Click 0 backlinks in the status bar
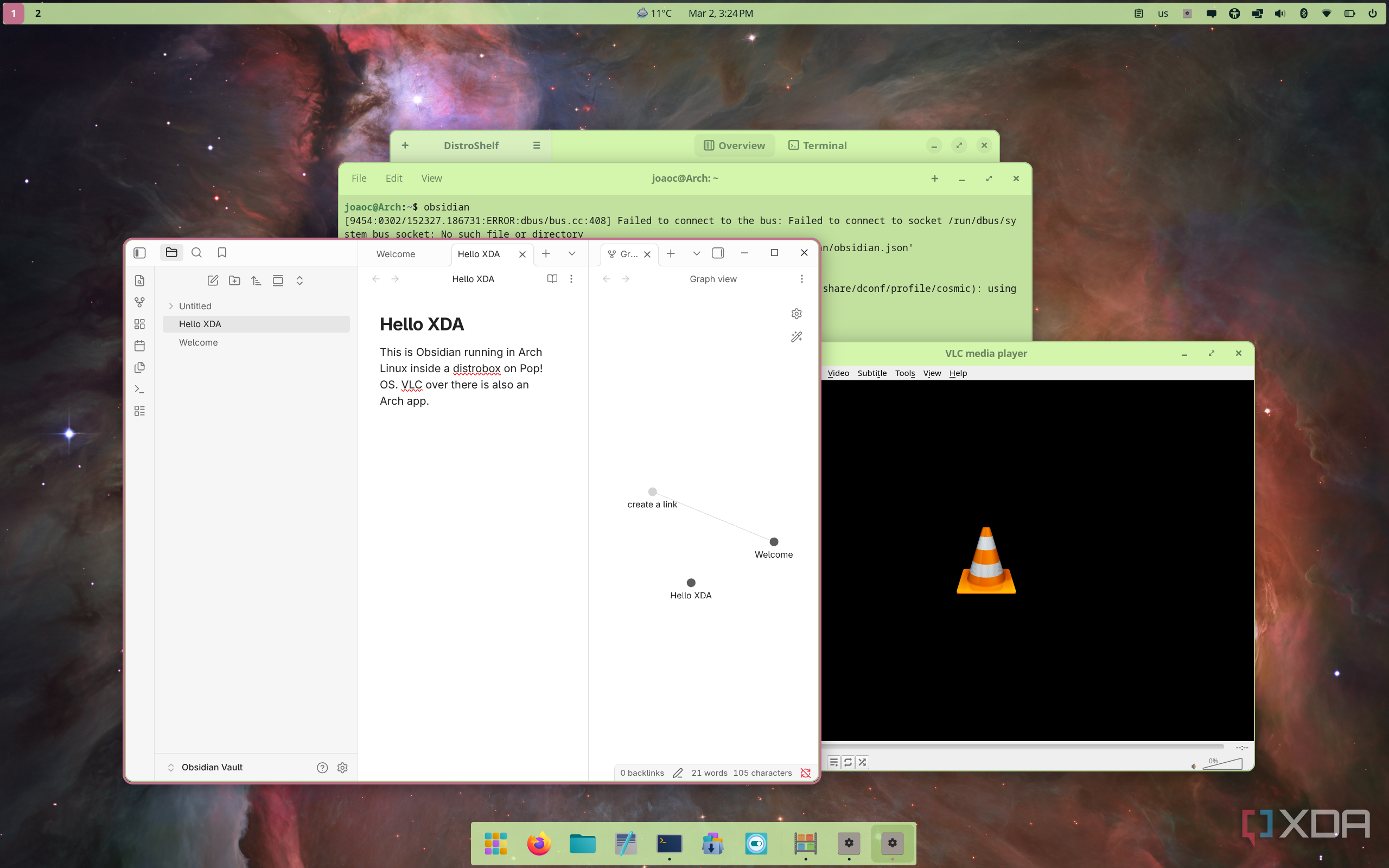1389x868 pixels. (x=642, y=773)
